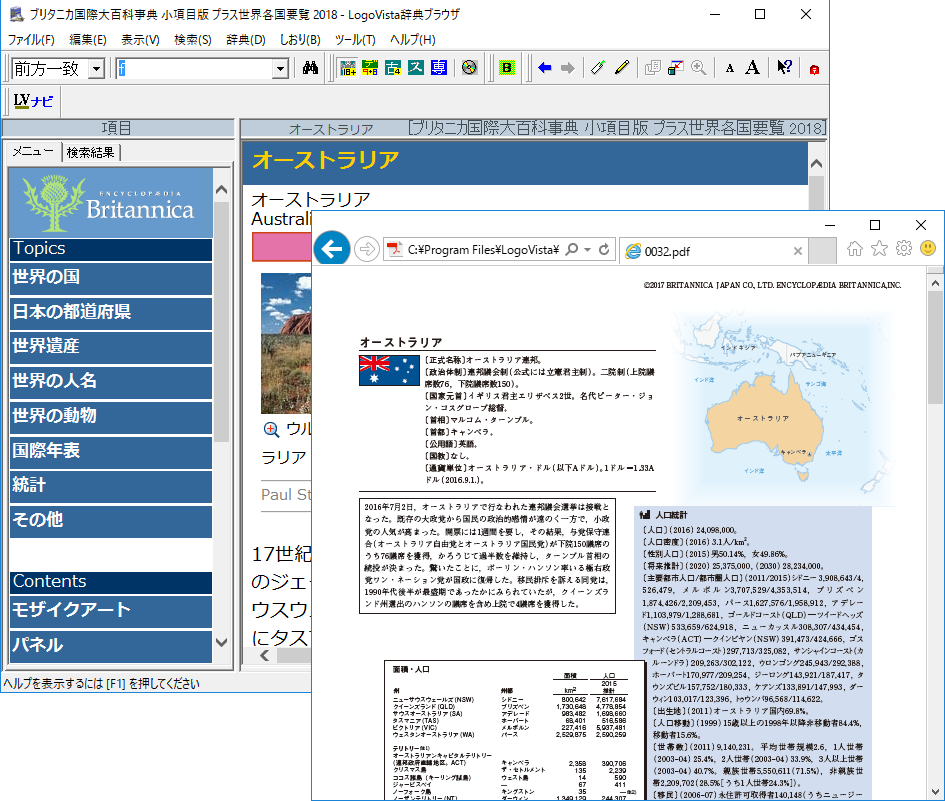Click the smiley feedback icon

[x=928, y=248]
